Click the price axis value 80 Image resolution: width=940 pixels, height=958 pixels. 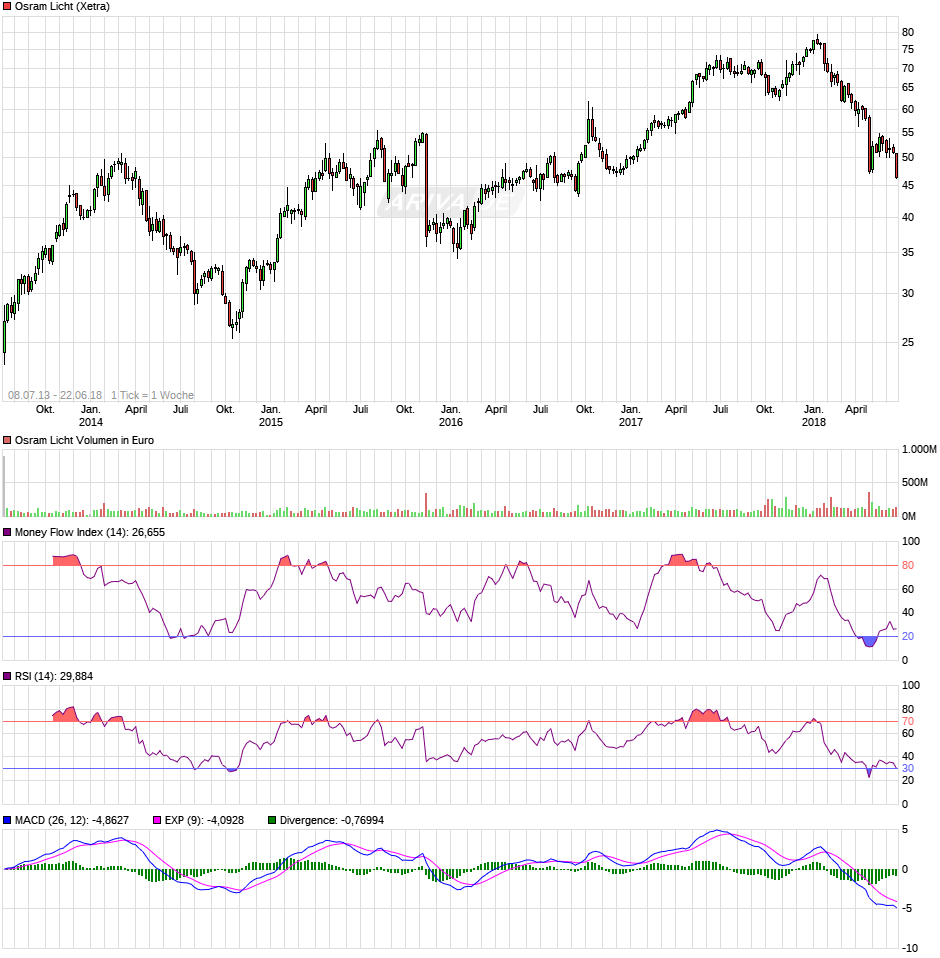pyautogui.click(x=908, y=32)
